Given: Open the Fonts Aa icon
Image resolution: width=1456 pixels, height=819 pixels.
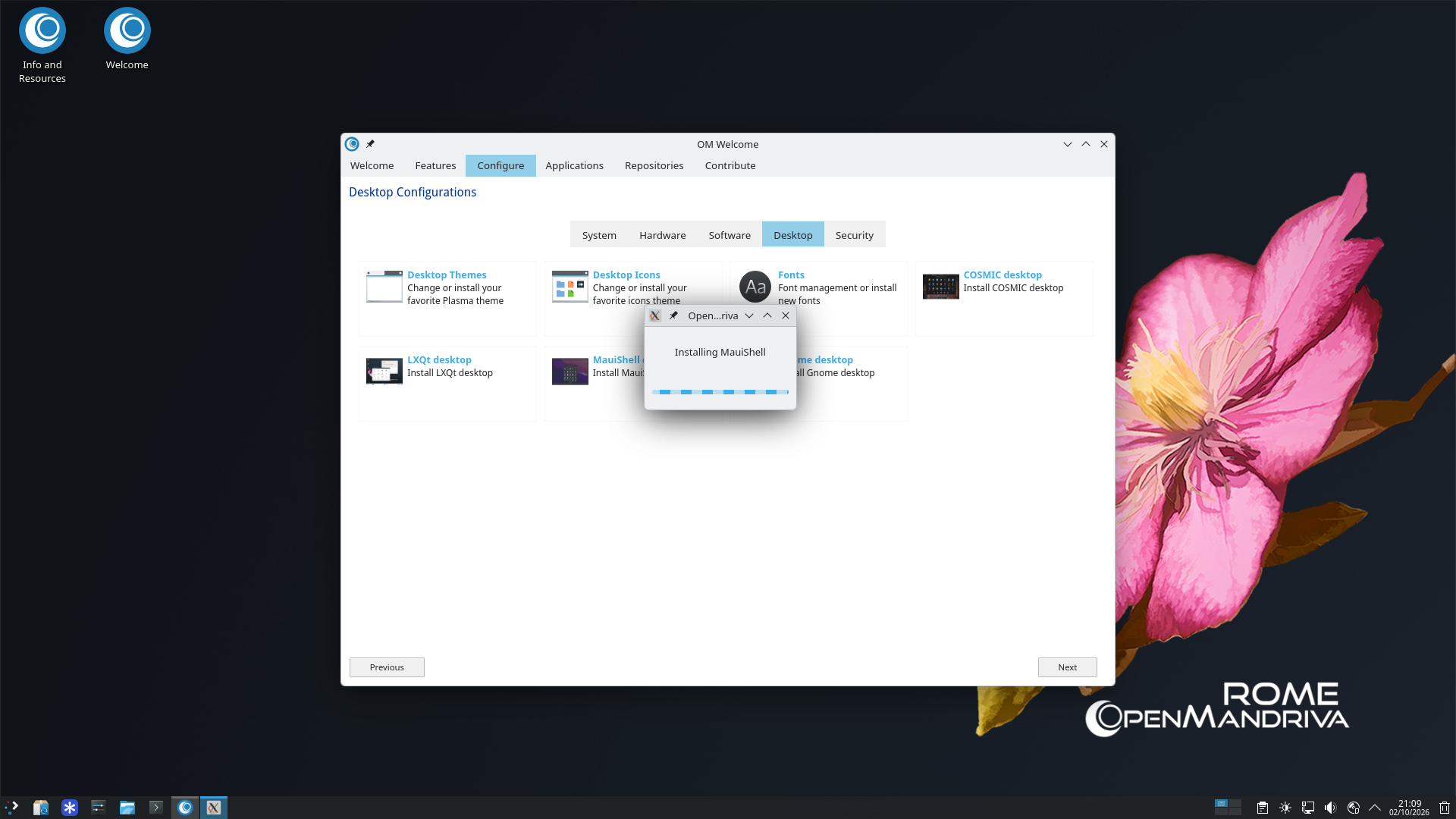Looking at the screenshot, I should click(x=755, y=287).
